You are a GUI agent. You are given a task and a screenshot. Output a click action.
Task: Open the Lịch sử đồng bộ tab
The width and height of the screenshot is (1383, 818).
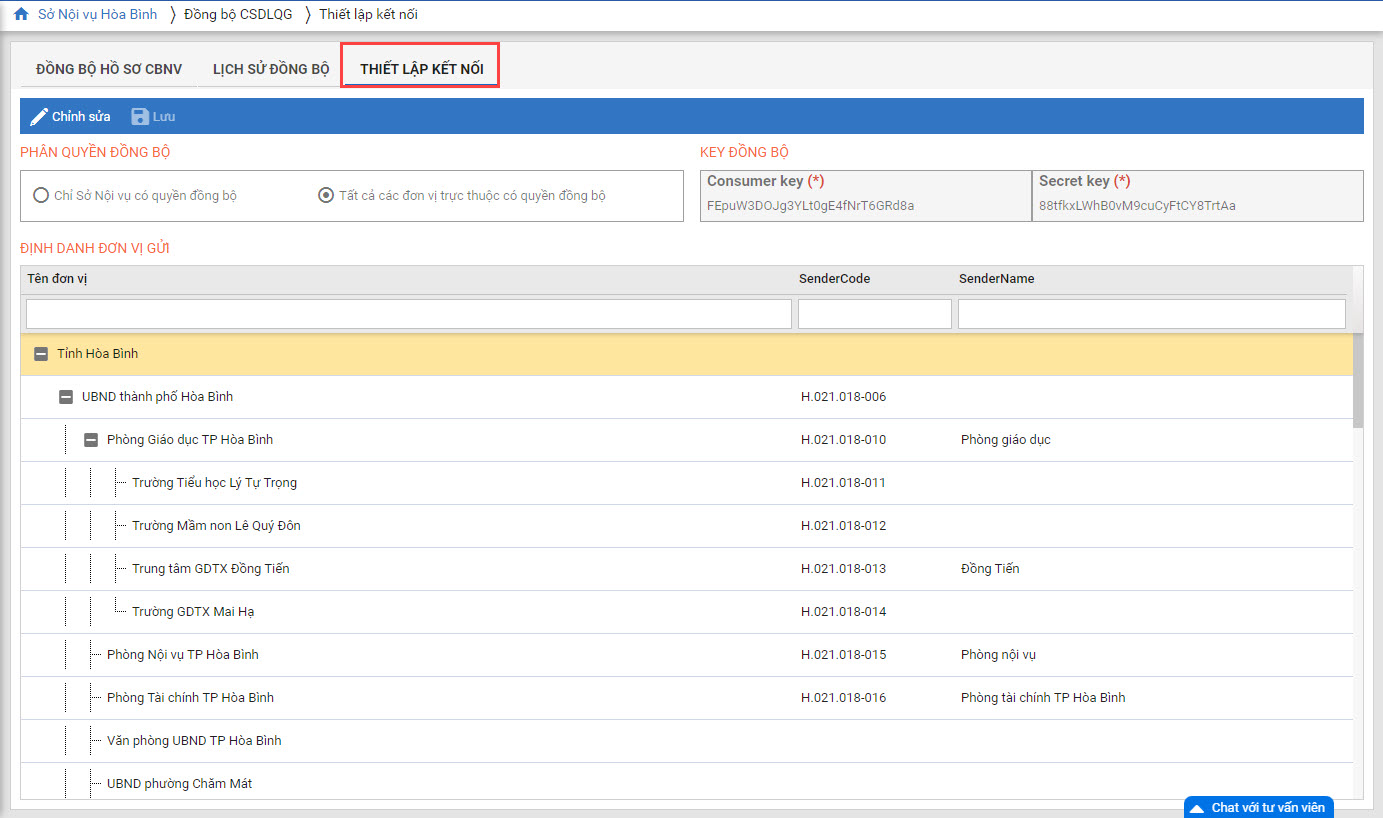pos(271,69)
